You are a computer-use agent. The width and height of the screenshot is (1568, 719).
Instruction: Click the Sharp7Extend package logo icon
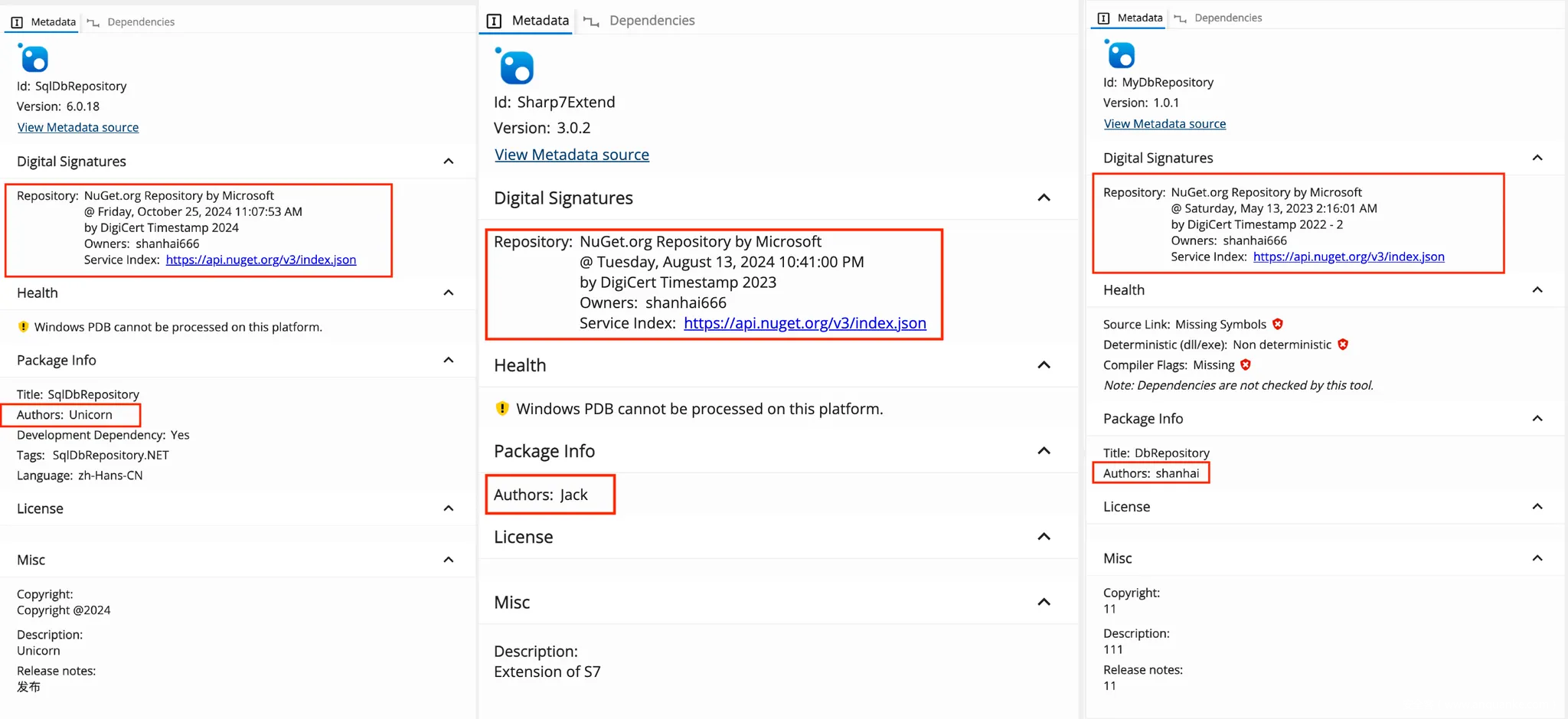tap(514, 67)
